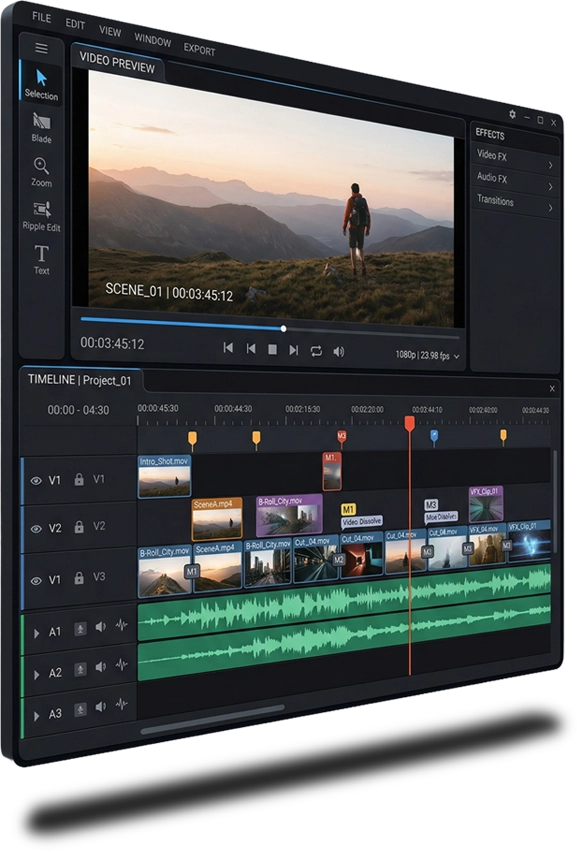This screenshot has width=577, height=852.
Task: Lock the track containing Intro_Shot.mov
Action: (x=79, y=479)
